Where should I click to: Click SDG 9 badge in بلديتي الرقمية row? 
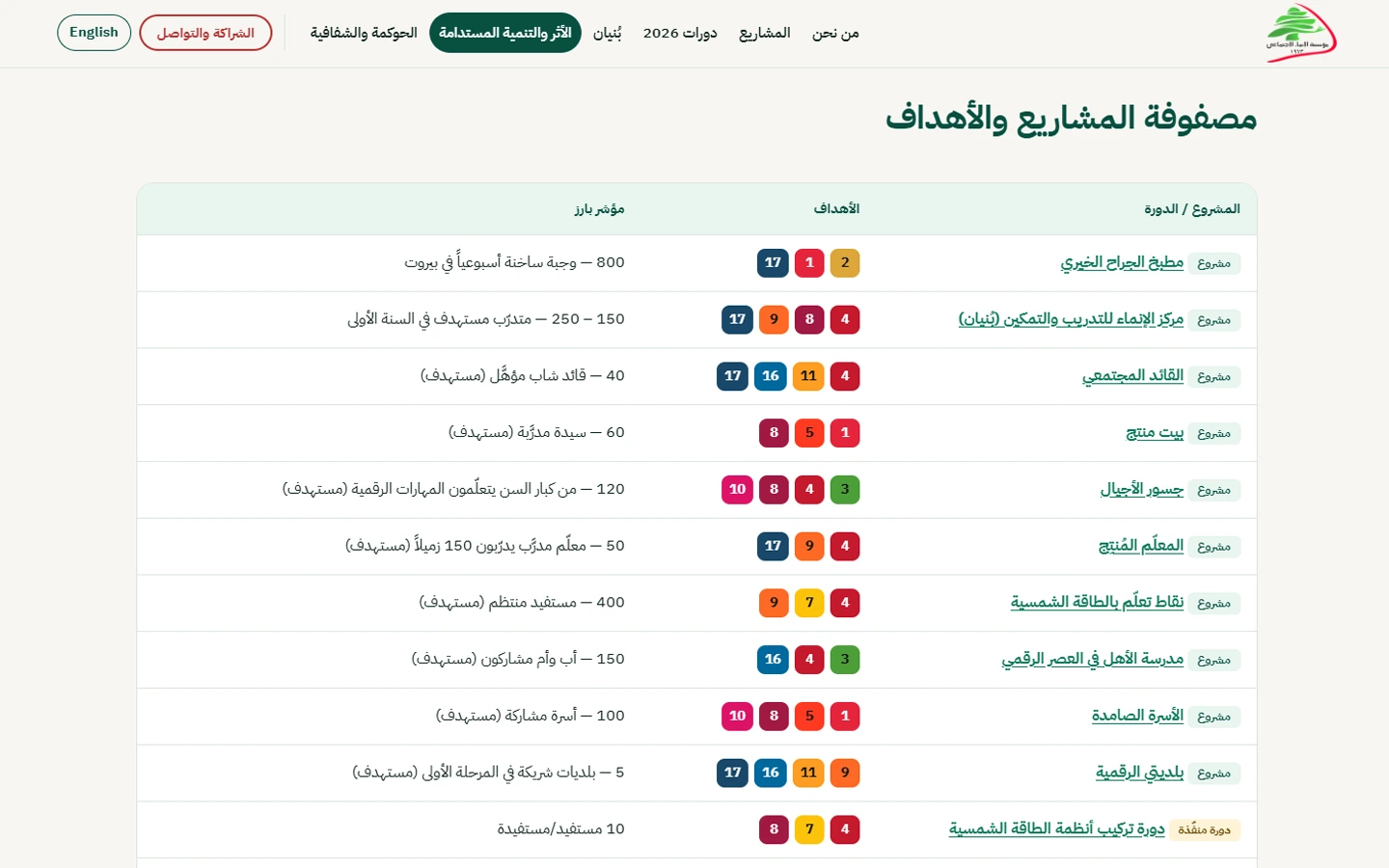(845, 773)
